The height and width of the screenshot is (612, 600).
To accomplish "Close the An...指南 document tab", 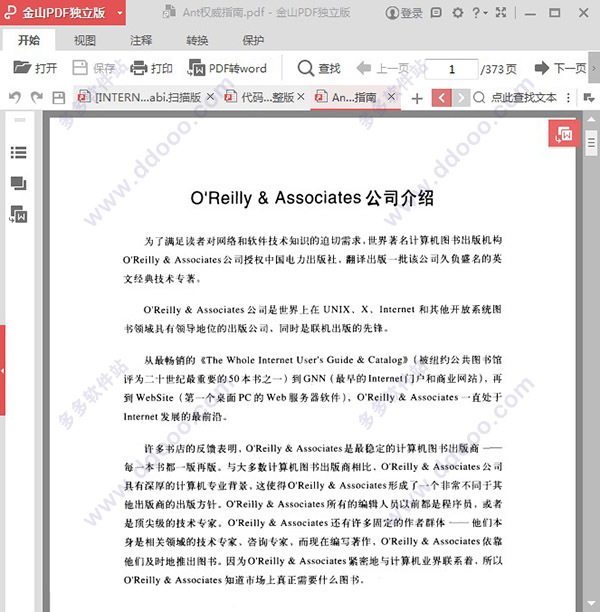I will (x=392, y=96).
